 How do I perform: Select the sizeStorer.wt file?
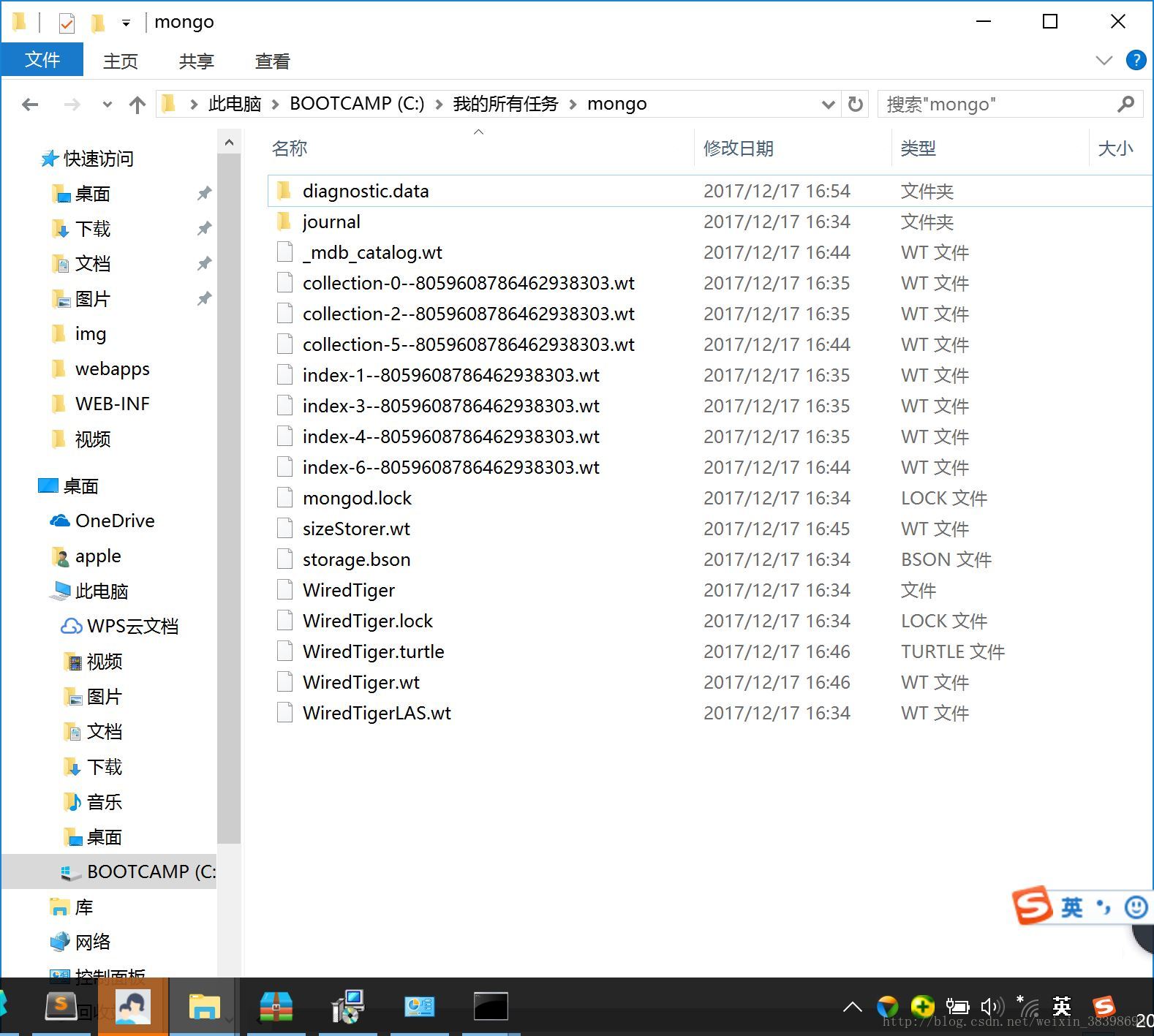coord(356,529)
